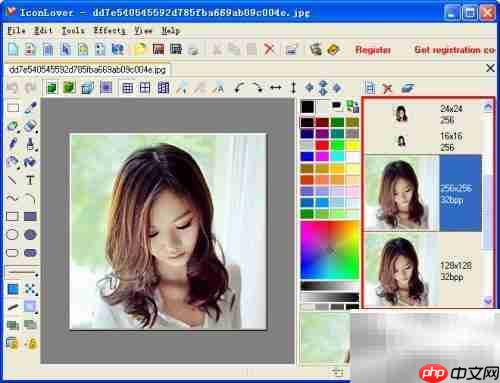Select the dd7e5405...jpg document tab
Viewport: 500px width, 383px height.
coord(87,70)
